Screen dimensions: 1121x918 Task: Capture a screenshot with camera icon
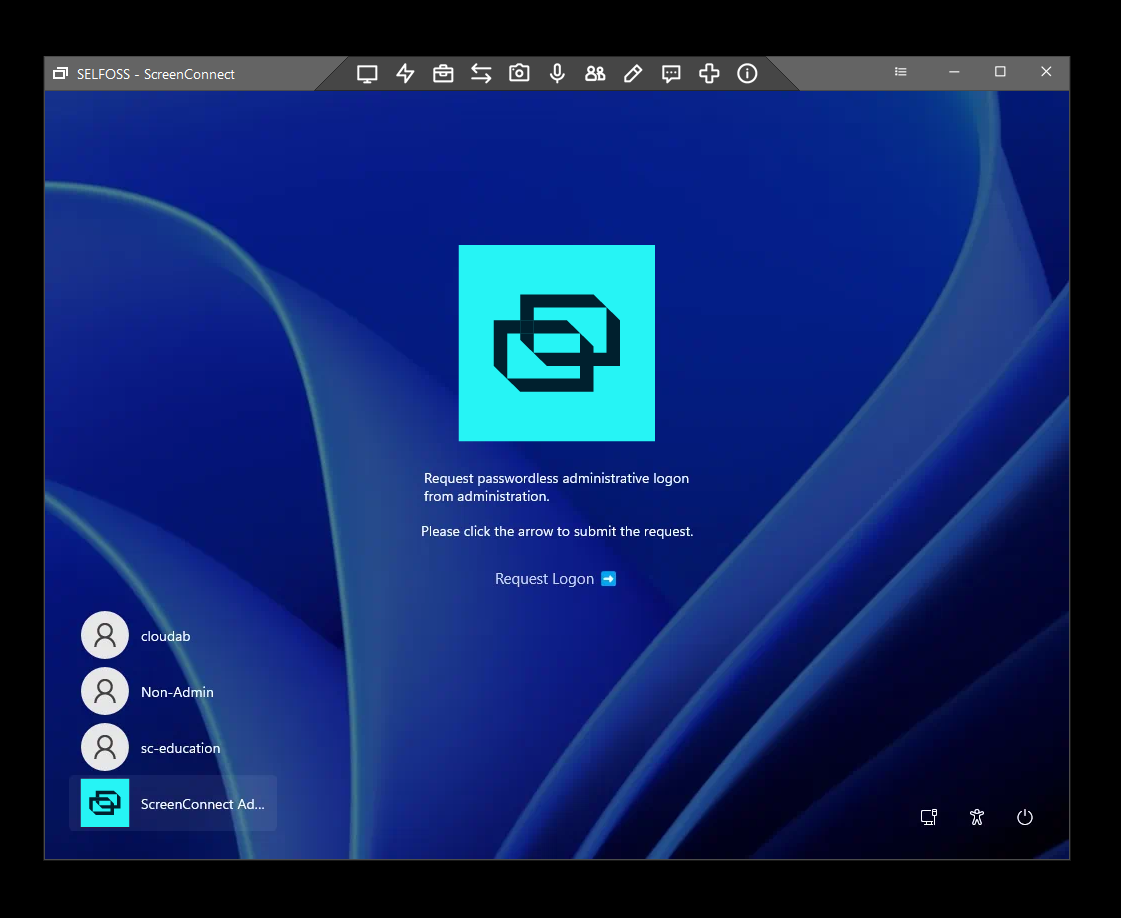(x=519, y=73)
